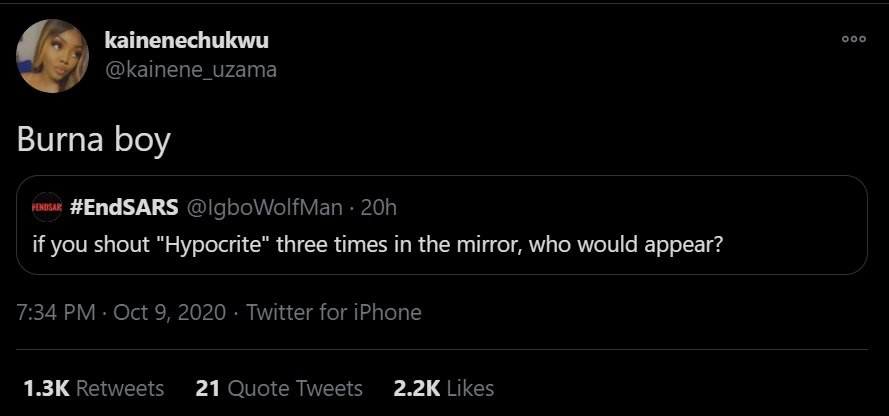
Task: View the 2.2K Likes list
Action: tap(443, 388)
